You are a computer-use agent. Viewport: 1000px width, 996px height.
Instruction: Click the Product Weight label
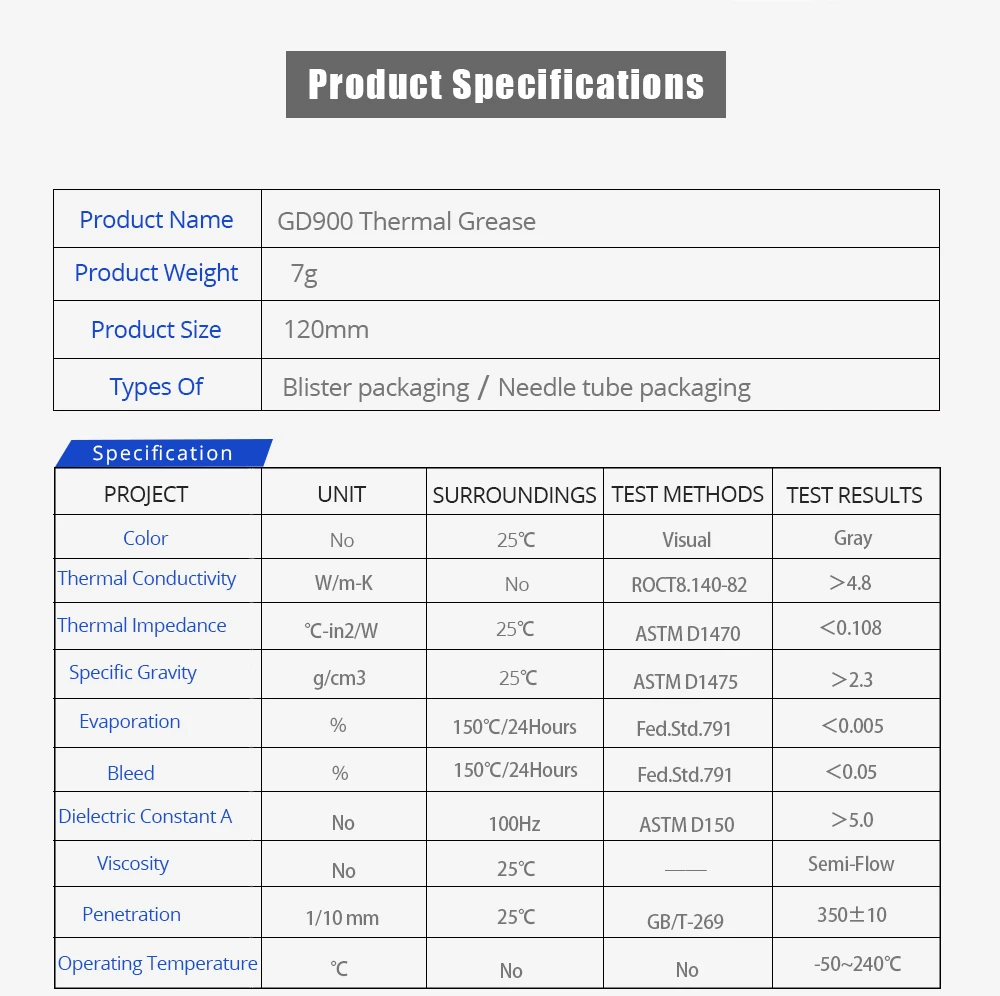156,273
